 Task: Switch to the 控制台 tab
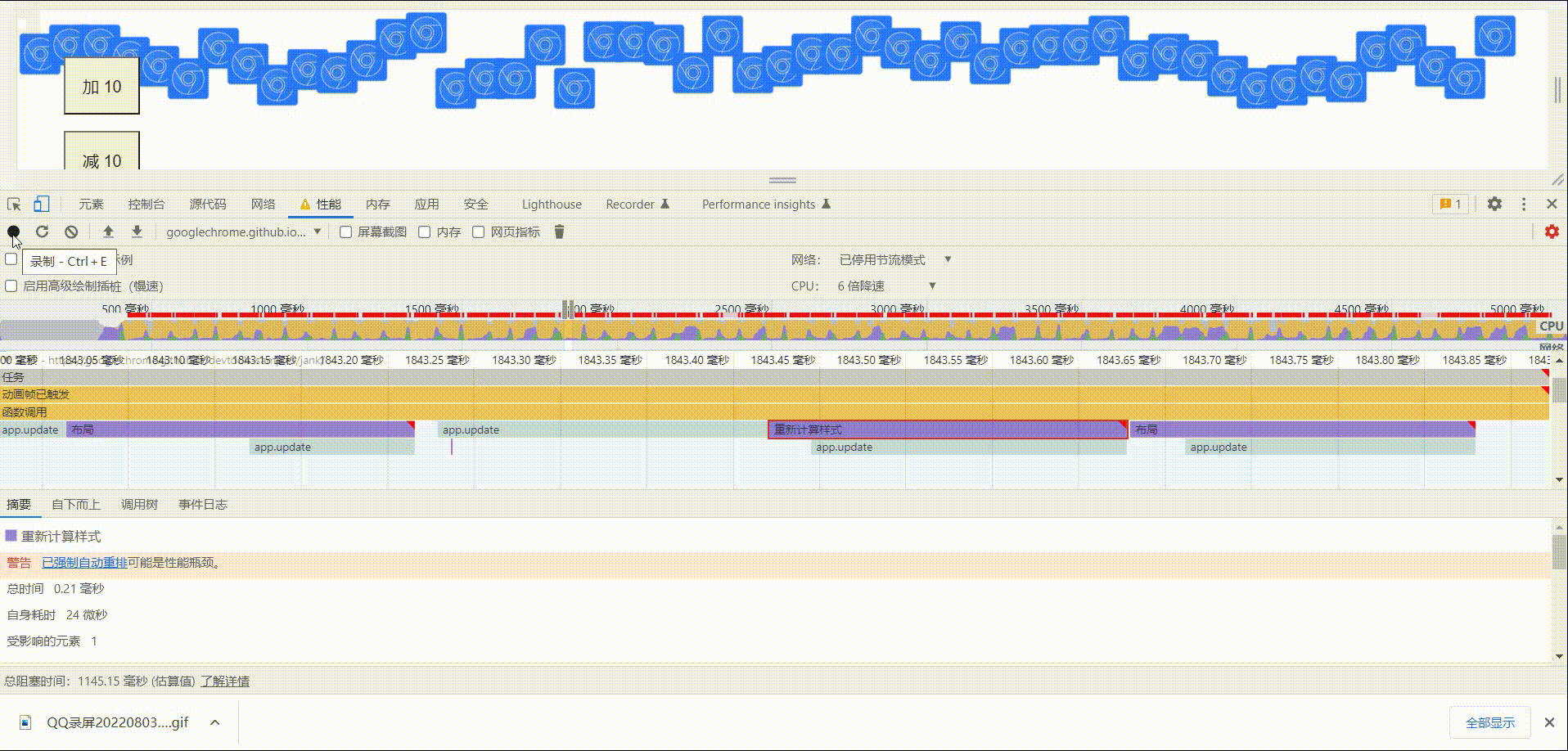(146, 205)
